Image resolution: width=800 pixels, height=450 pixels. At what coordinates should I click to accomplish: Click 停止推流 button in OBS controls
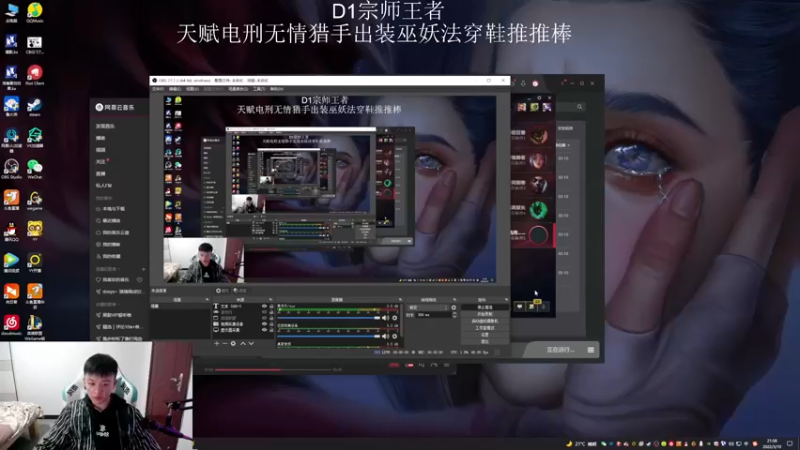pyautogui.click(x=485, y=307)
